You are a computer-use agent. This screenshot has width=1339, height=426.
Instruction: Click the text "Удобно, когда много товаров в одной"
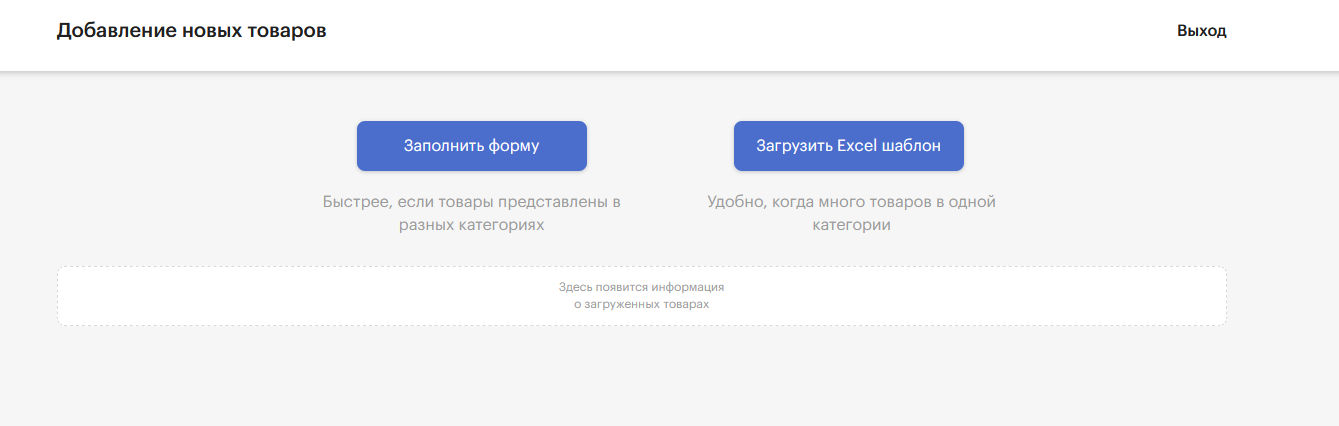click(850, 202)
